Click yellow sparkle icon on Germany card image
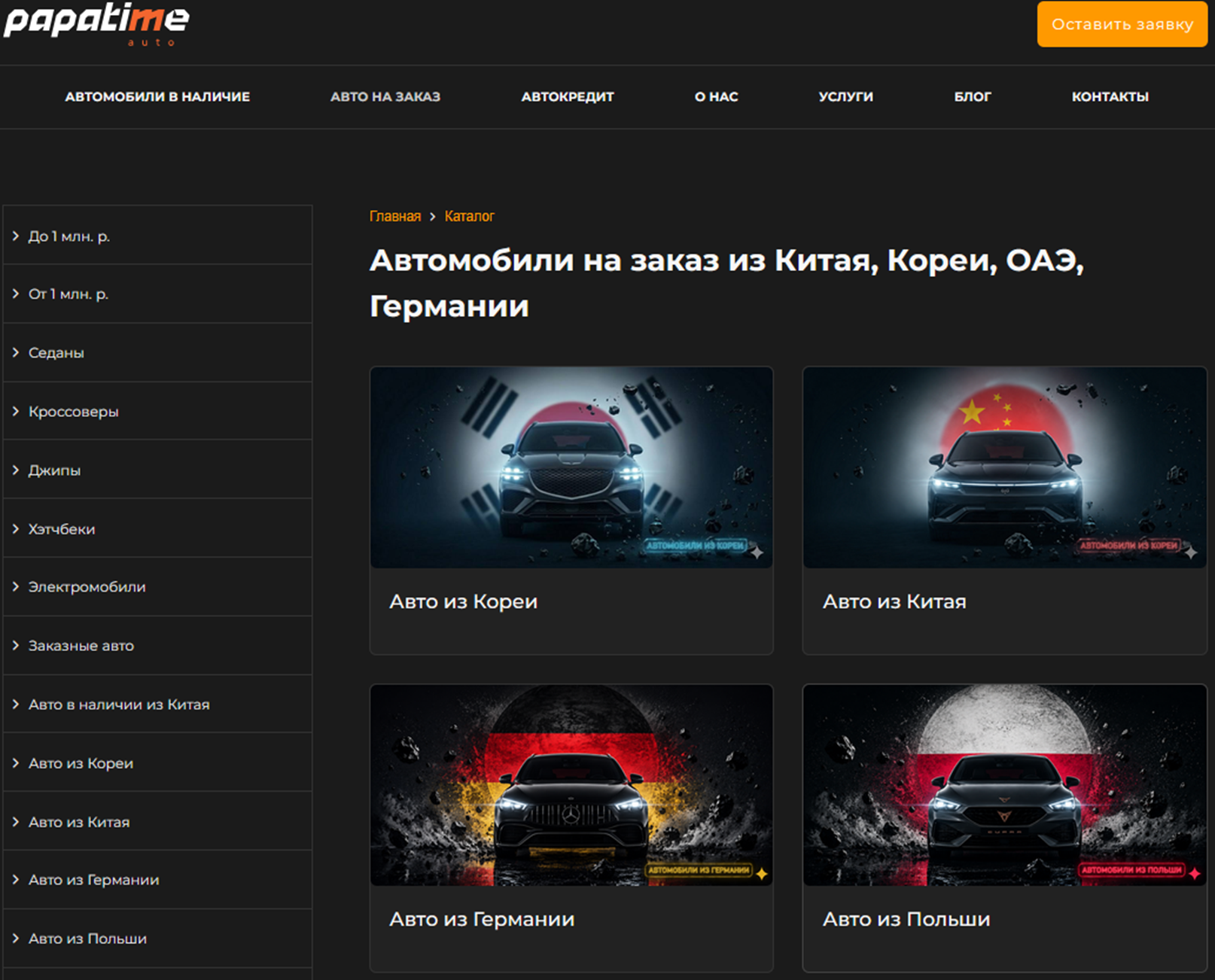The height and width of the screenshot is (980, 1215). 762,873
